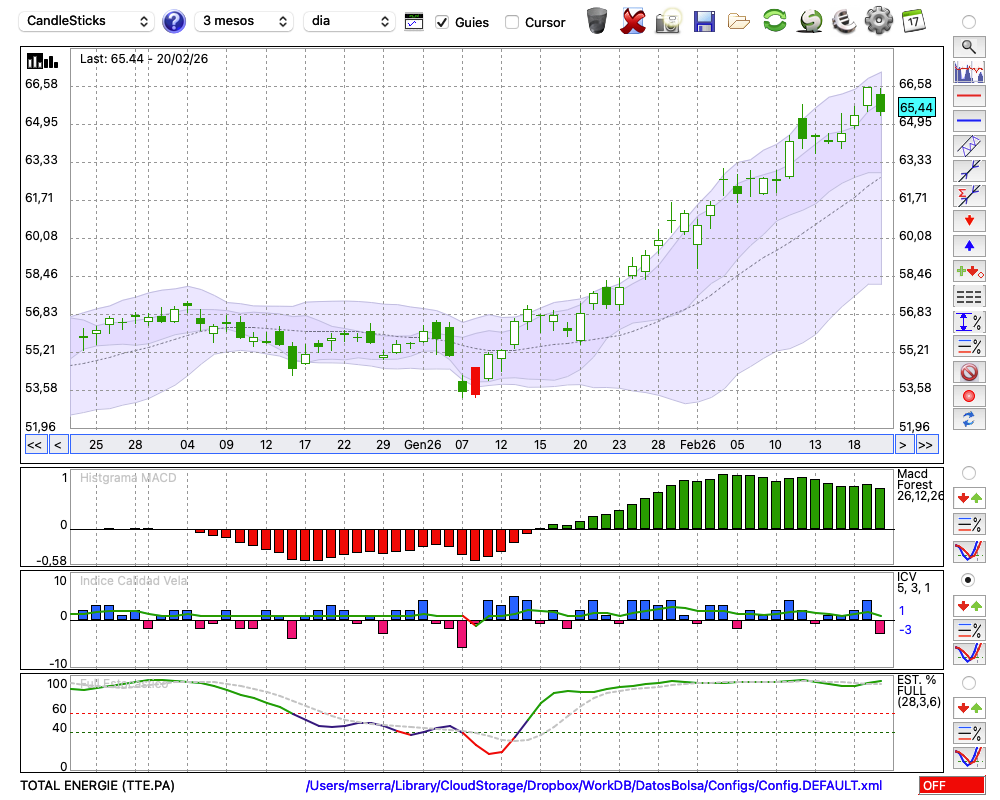Select the MACD panel radio button
This screenshot has height=800, width=1000.
pyautogui.click(x=969, y=473)
